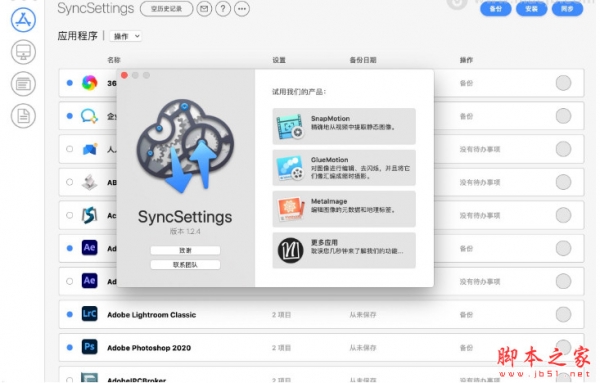Click the black round logo for 更多应用
The width and height of the screenshot is (600, 383).
(x=290, y=251)
